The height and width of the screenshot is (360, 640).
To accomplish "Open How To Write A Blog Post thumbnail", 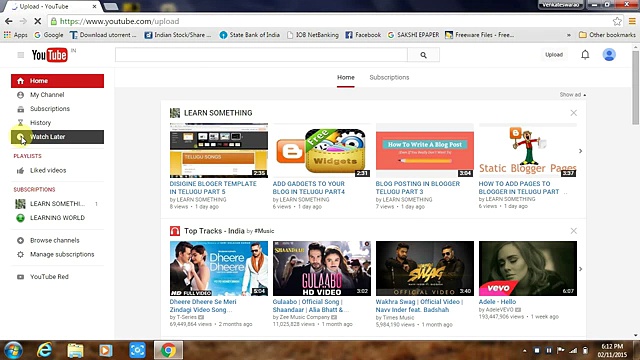I will [x=425, y=150].
